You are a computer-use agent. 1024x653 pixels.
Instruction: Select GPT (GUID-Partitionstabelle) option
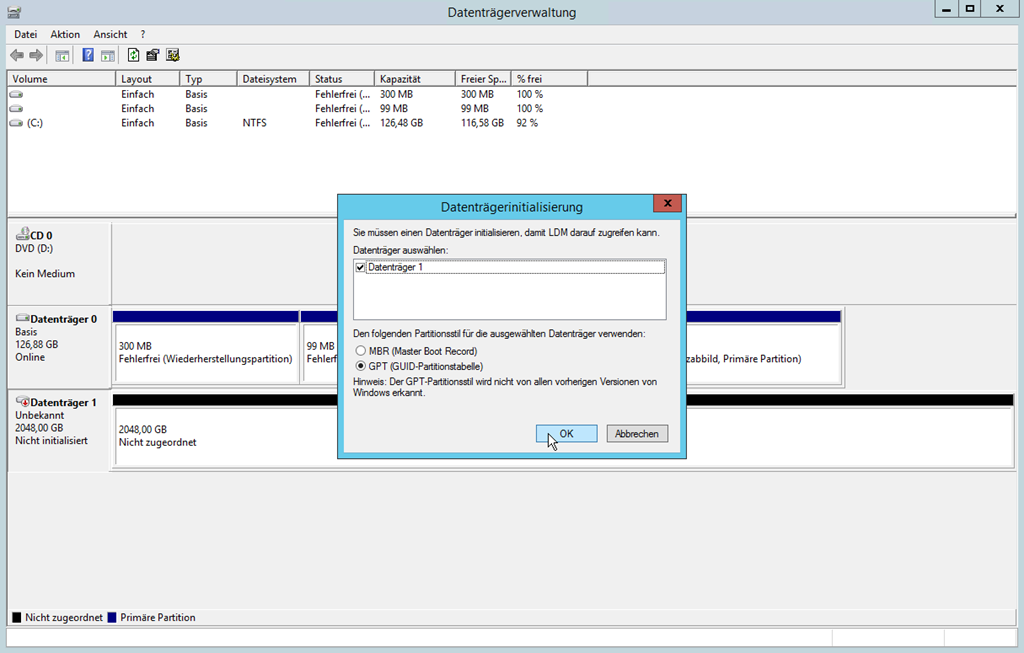361,366
